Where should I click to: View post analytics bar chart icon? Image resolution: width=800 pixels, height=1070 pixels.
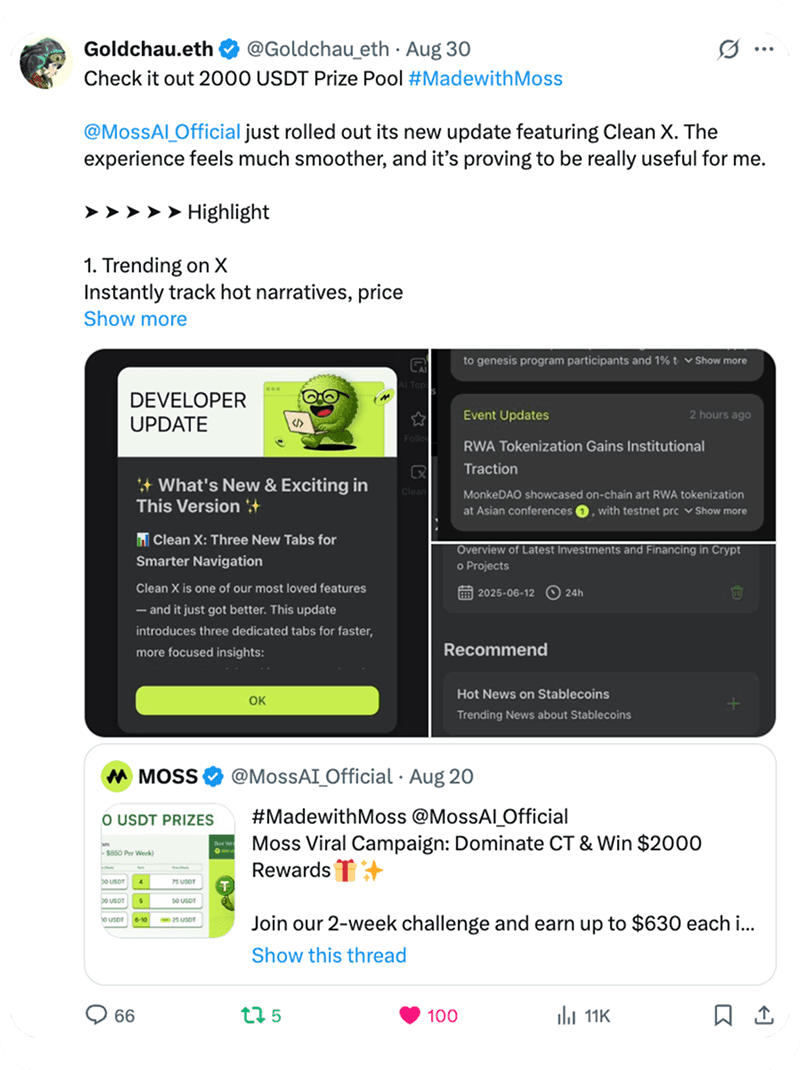click(x=566, y=1015)
